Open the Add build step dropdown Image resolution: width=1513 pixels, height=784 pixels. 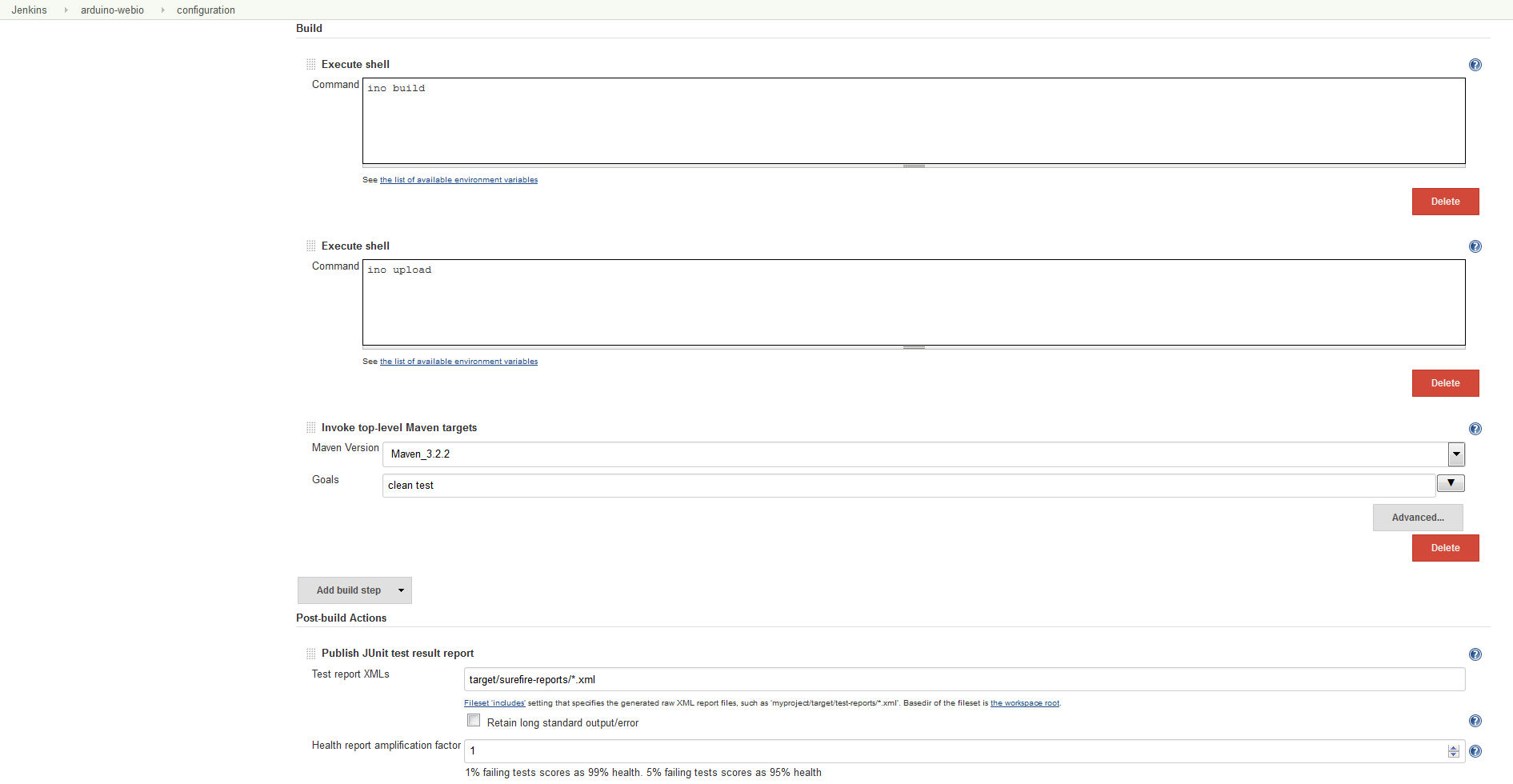point(354,590)
